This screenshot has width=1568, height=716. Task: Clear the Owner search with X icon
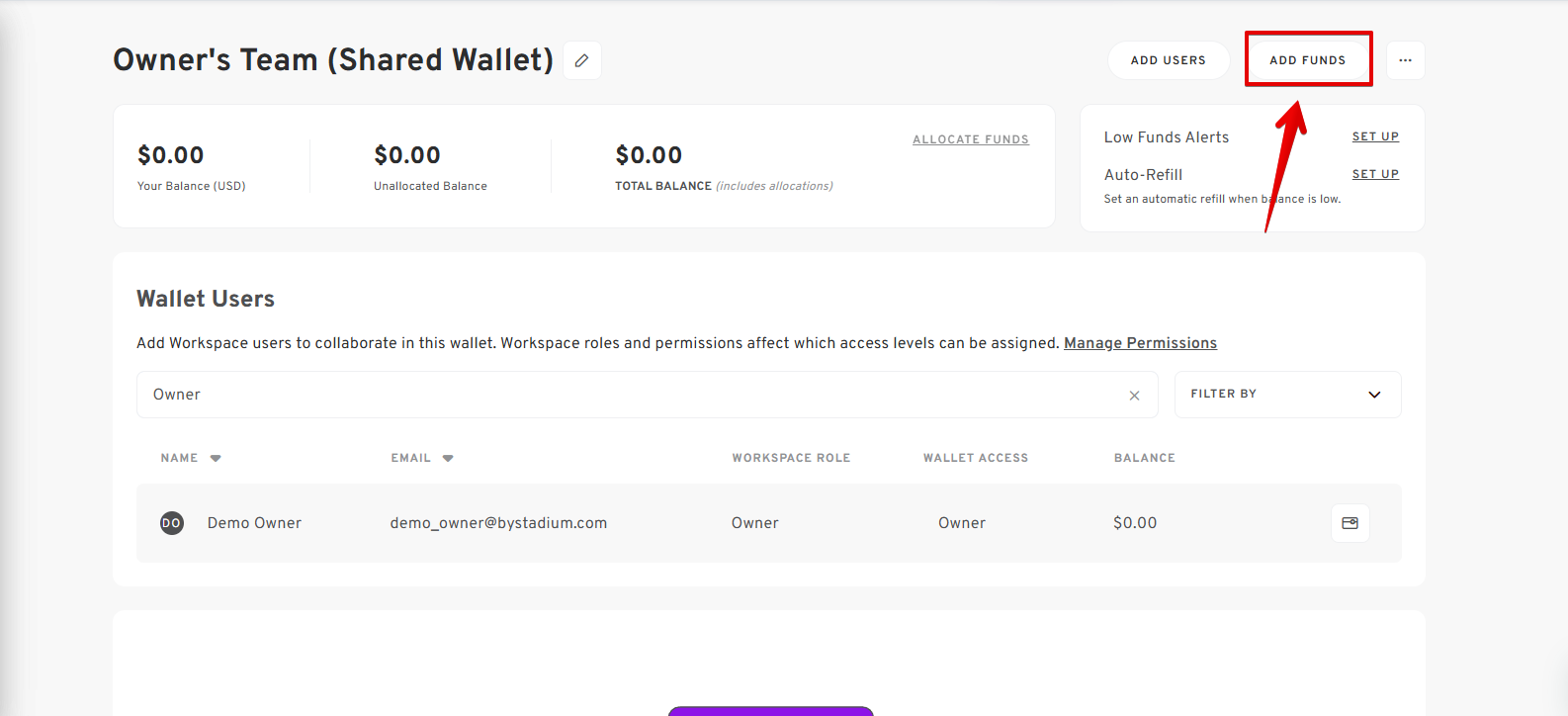1134,396
